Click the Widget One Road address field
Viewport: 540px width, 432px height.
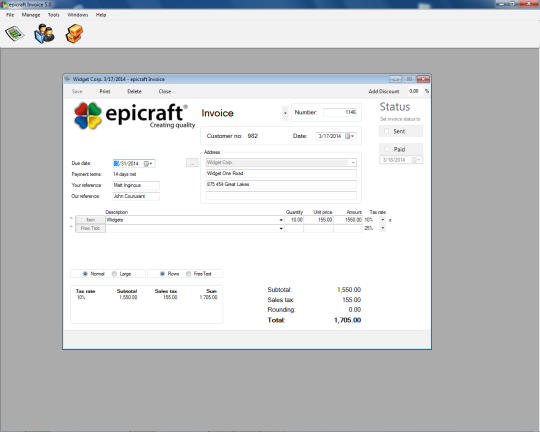pos(281,173)
